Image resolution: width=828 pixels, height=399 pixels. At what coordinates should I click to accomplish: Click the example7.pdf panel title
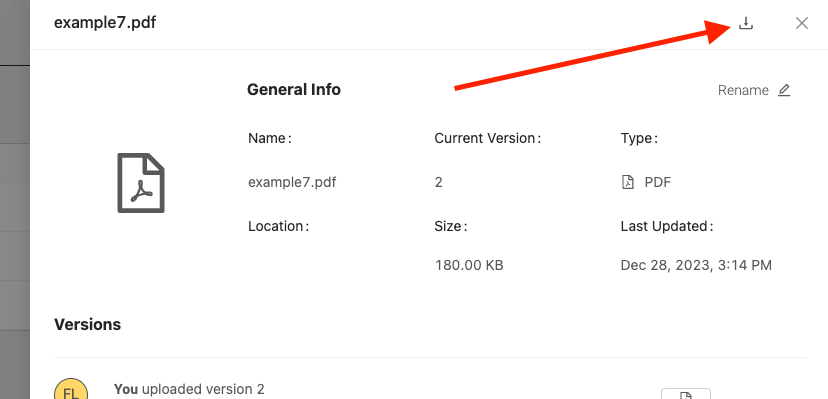(x=105, y=23)
